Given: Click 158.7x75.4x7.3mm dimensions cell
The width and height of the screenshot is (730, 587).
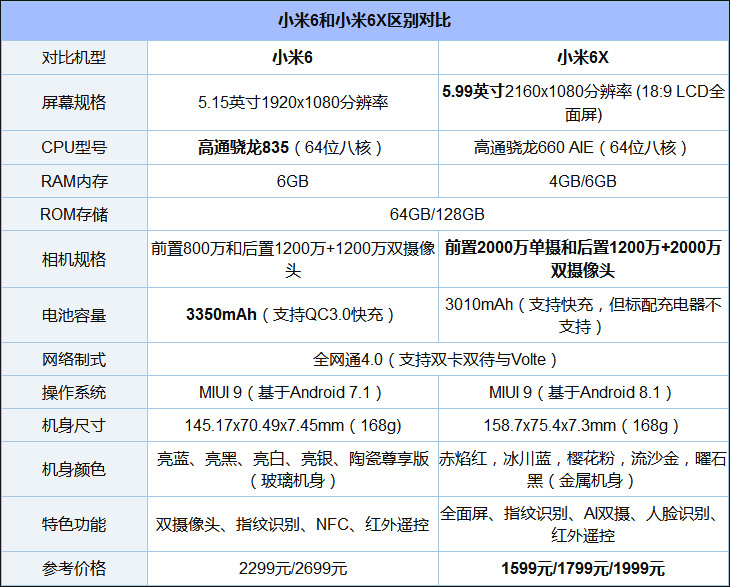Looking at the screenshot, I should pyautogui.click(x=581, y=425).
